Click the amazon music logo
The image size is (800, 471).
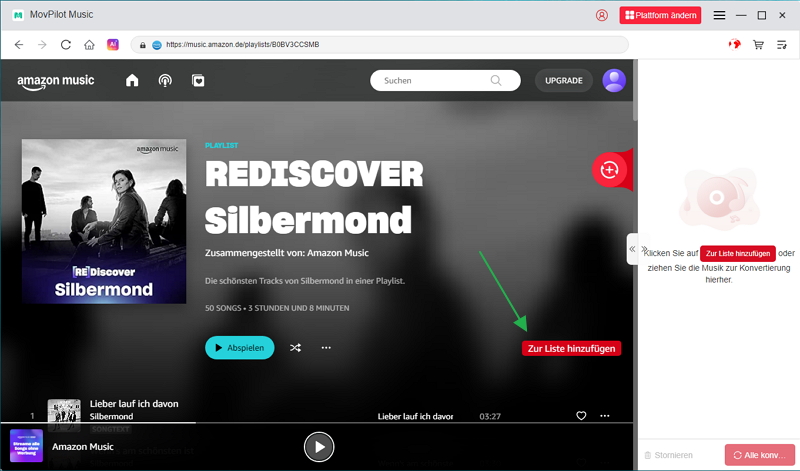tap(56, 82)
